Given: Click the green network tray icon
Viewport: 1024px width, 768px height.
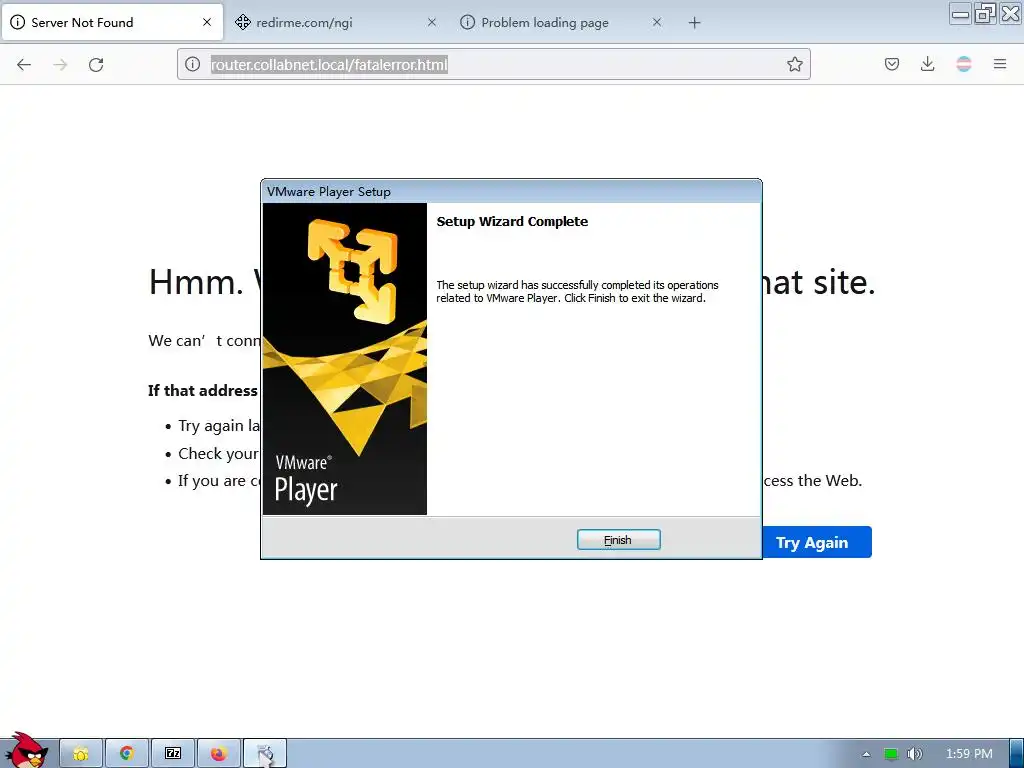Looking at the screenshot, I should pyautogui.click(x=891, y=754).
